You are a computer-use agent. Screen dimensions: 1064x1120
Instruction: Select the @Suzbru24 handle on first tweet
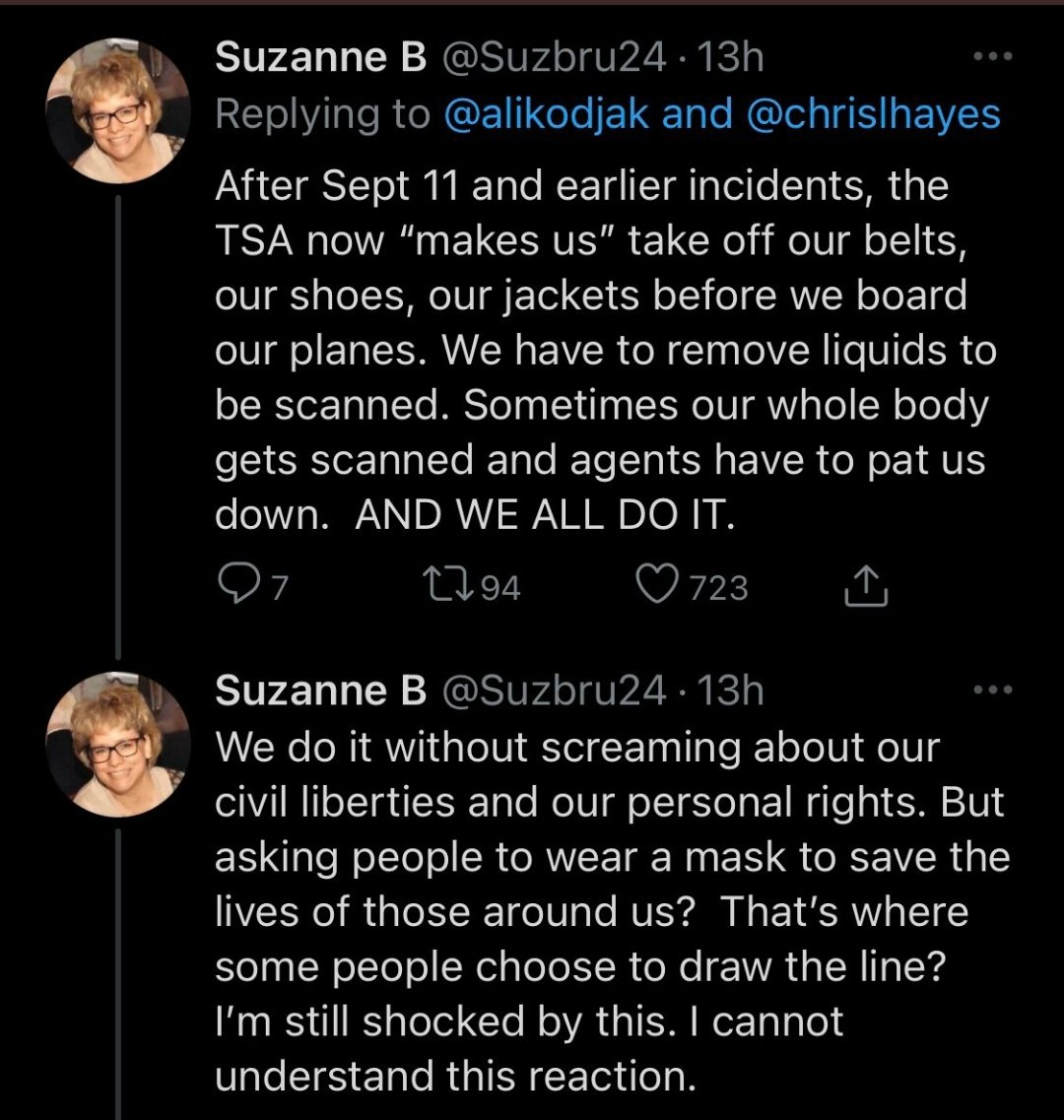click(x=556, y=58)
